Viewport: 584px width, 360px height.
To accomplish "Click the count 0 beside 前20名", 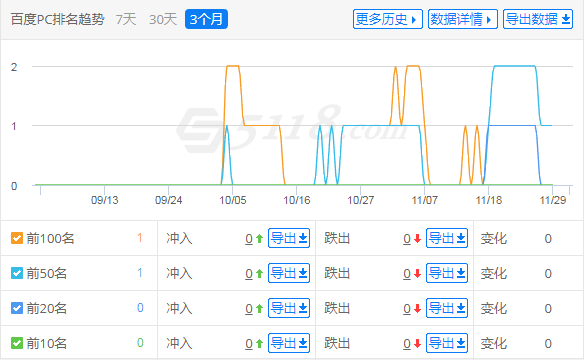I will [x=140, y=308].
